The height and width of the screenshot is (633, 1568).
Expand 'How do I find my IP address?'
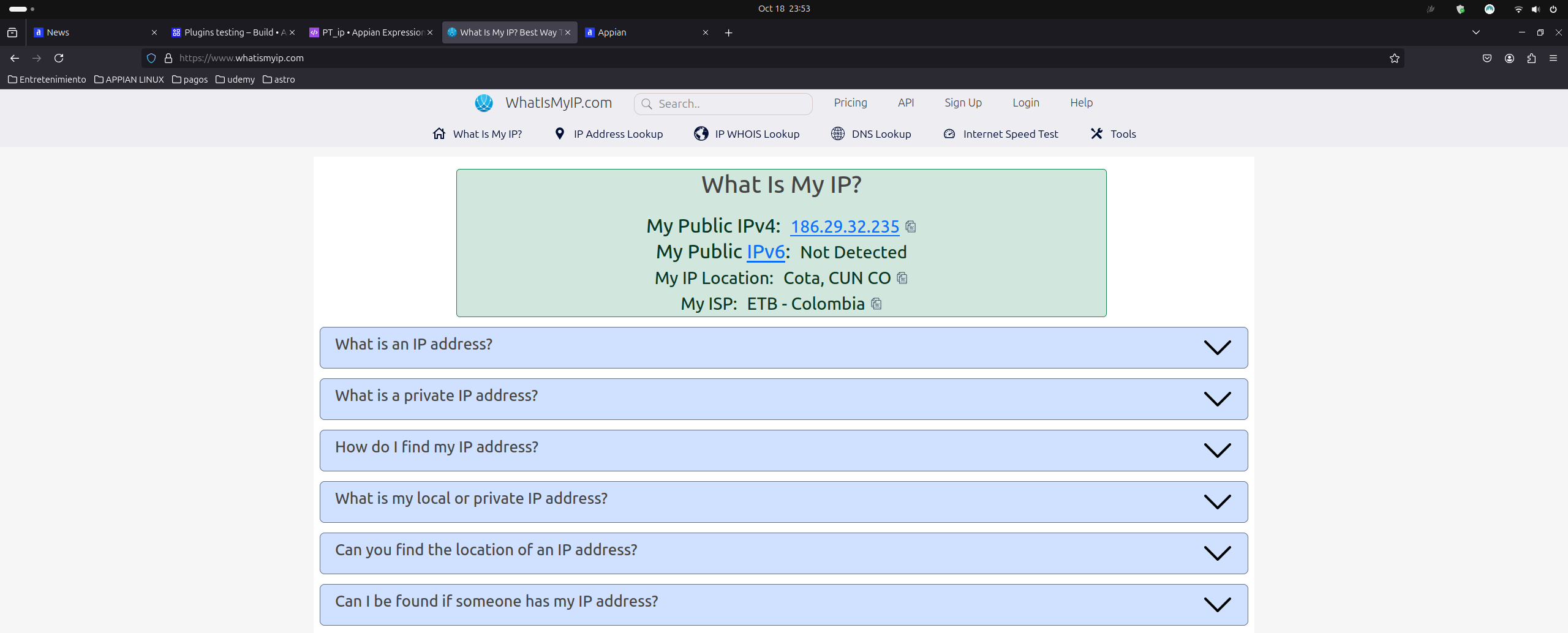(783, 450)
